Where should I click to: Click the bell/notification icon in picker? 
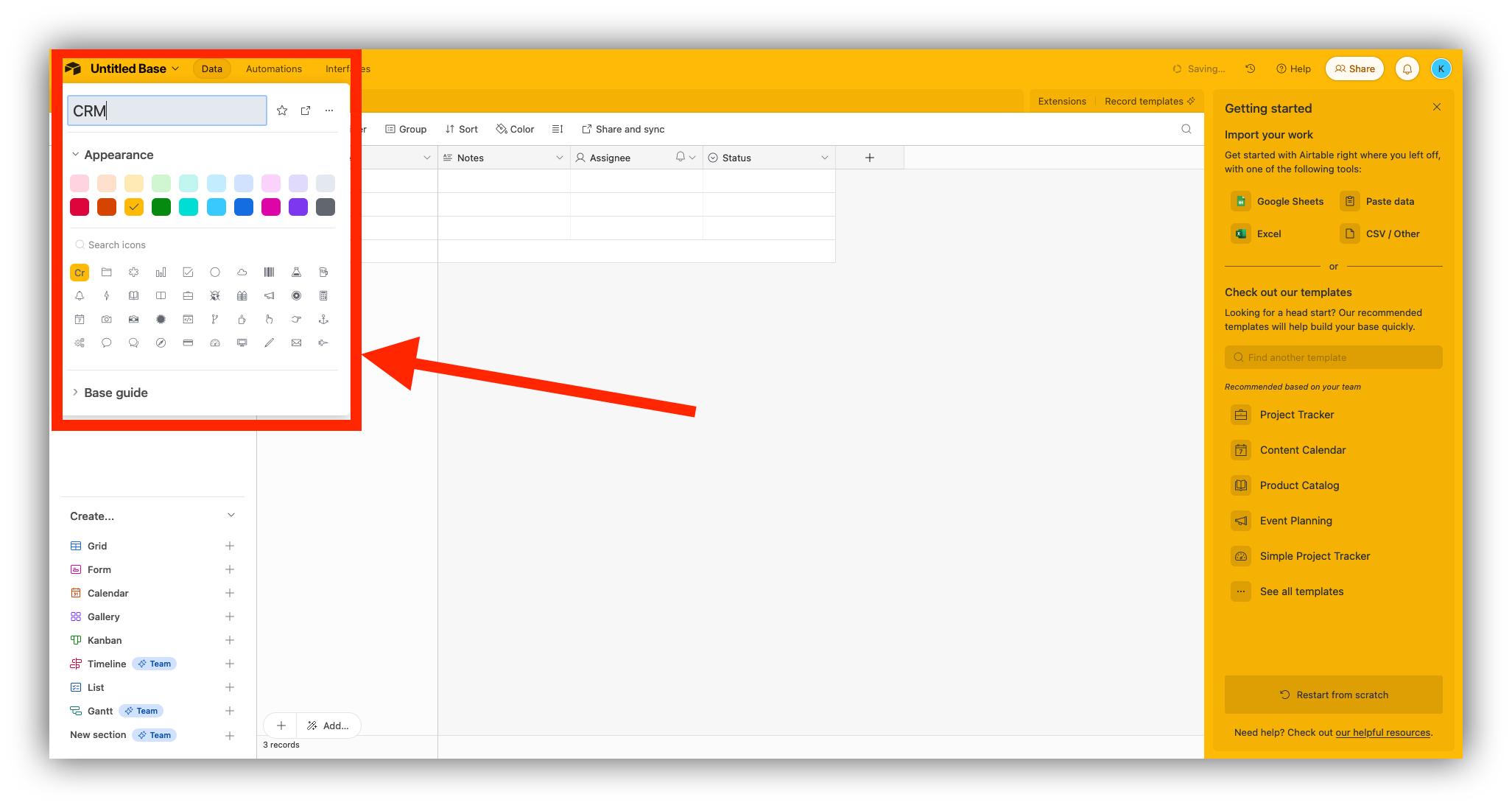pos(79,296)
